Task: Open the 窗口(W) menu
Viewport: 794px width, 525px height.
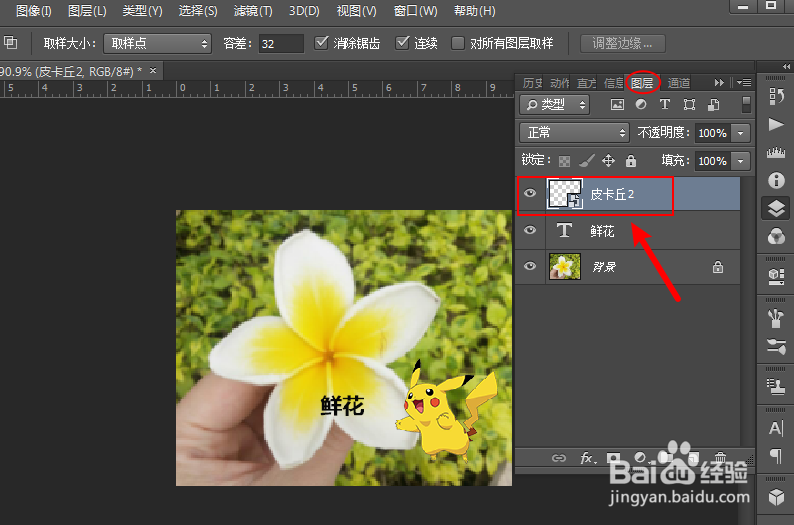Action: click(415, 11)
